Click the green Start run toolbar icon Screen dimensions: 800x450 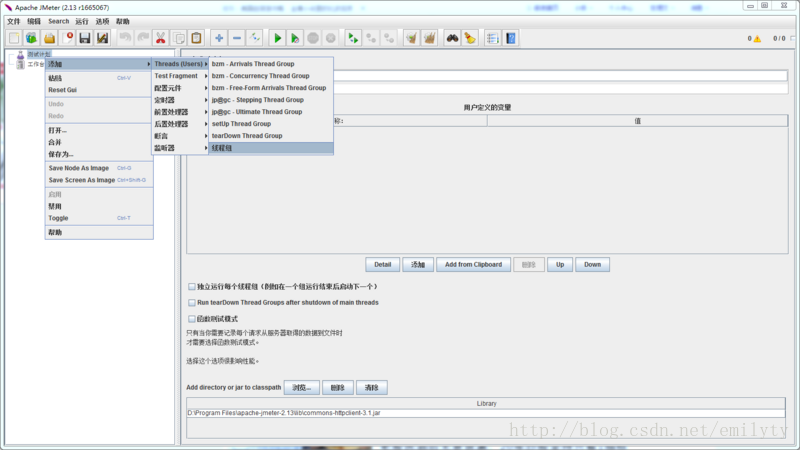(x=278, y=38)
